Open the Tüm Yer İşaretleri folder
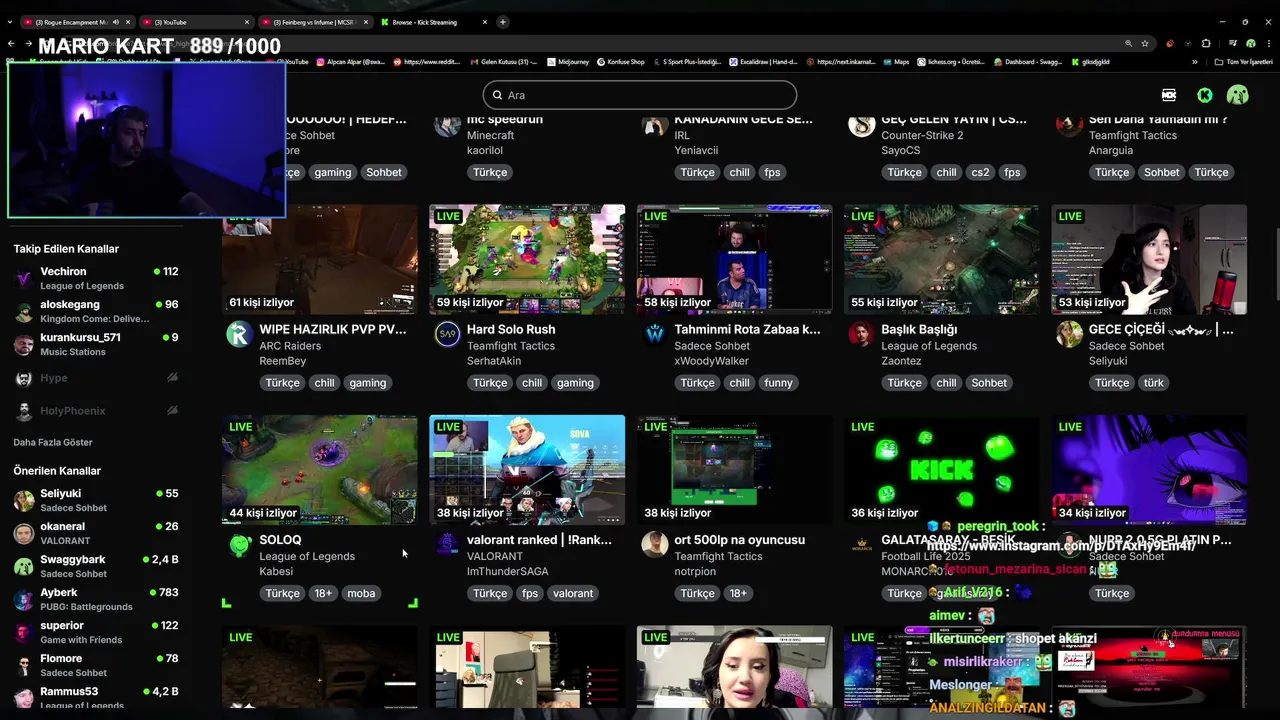The image size is (1280, 720). click(x=1244, y=62)
